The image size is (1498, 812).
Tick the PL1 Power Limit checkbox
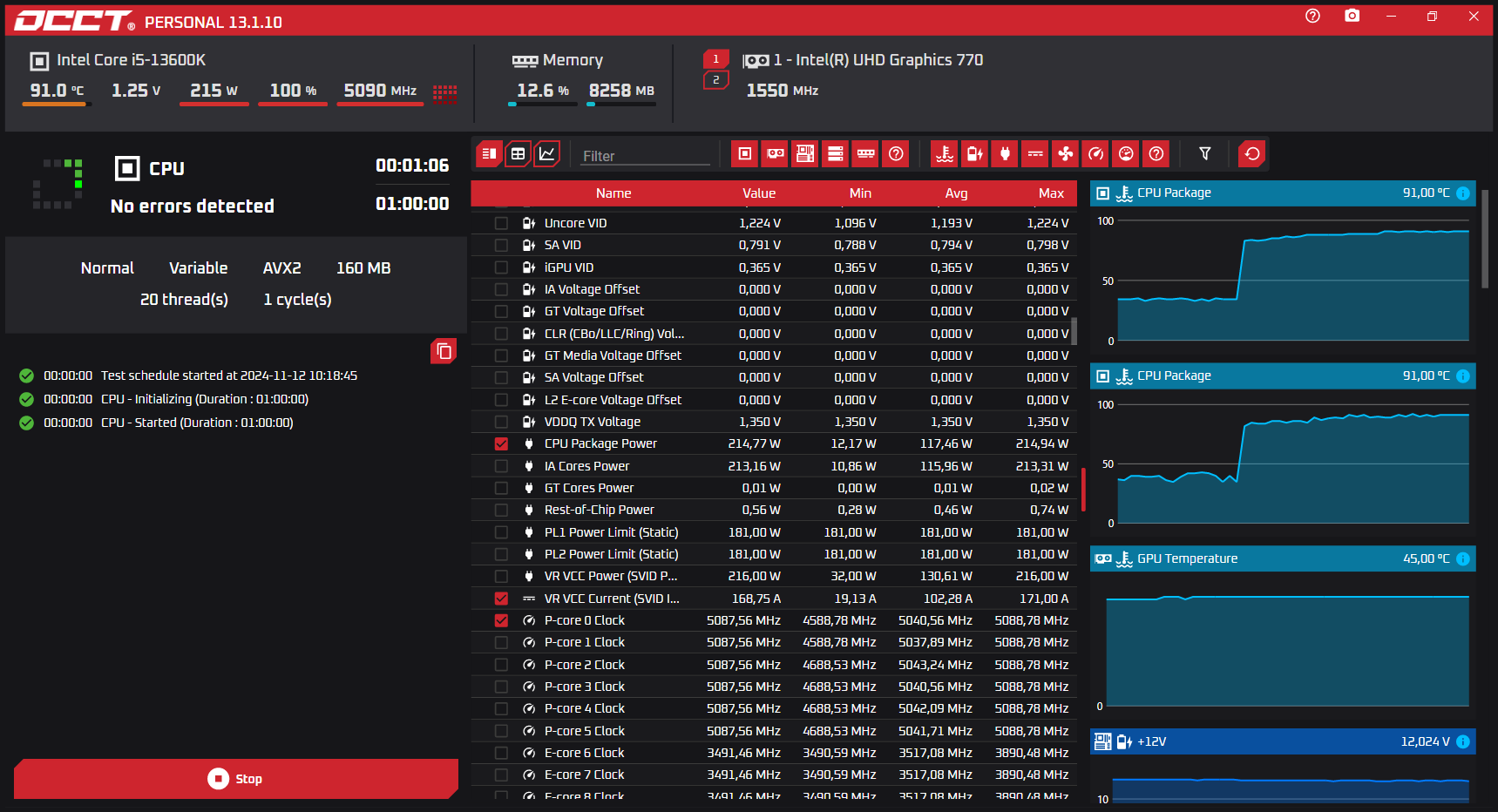click(501, 532)
